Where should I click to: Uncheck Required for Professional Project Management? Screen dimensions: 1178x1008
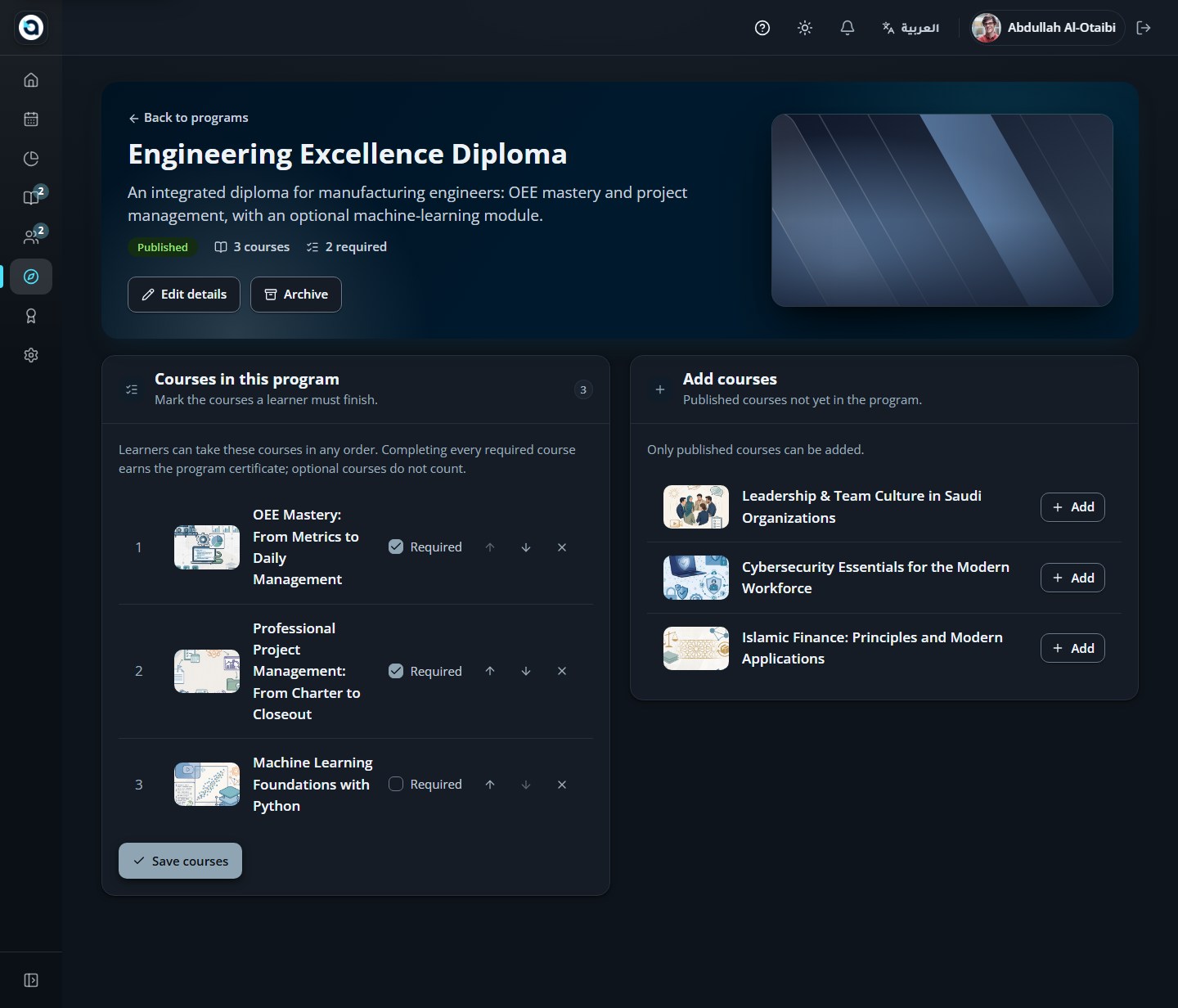(396, 672)
